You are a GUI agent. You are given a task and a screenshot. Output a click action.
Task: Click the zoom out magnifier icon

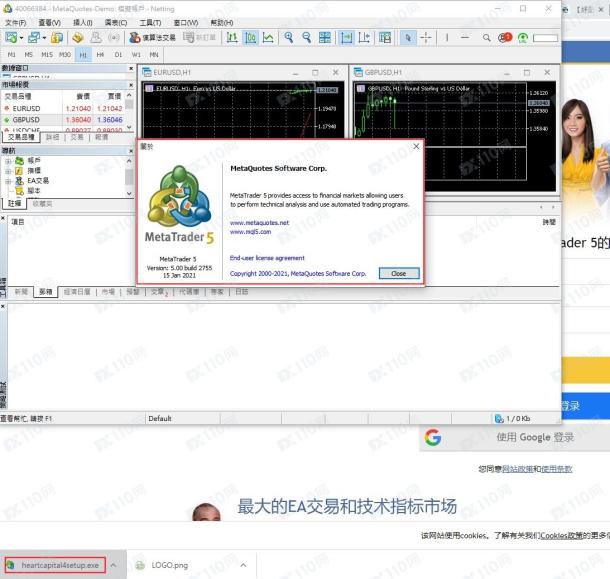click(x=307, y=38)
